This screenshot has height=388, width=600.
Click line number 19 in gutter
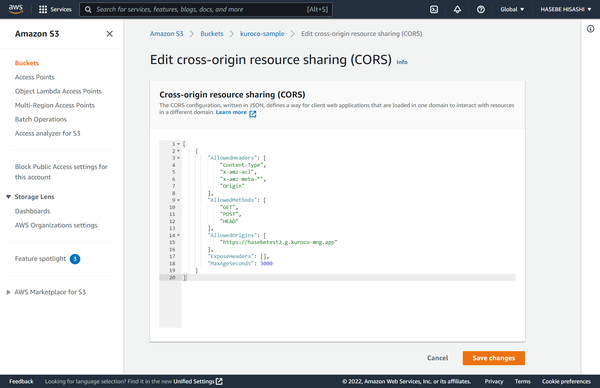tap(172, 271)
